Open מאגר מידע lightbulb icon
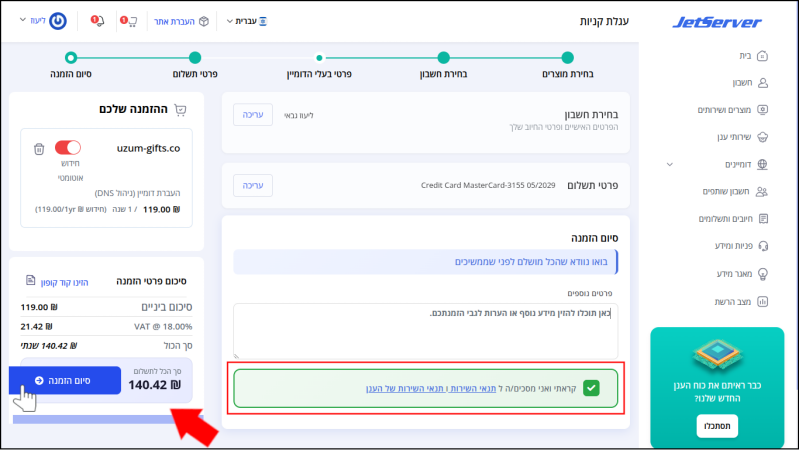Screen dimensions: 799x467 click(x=763, y=274)
